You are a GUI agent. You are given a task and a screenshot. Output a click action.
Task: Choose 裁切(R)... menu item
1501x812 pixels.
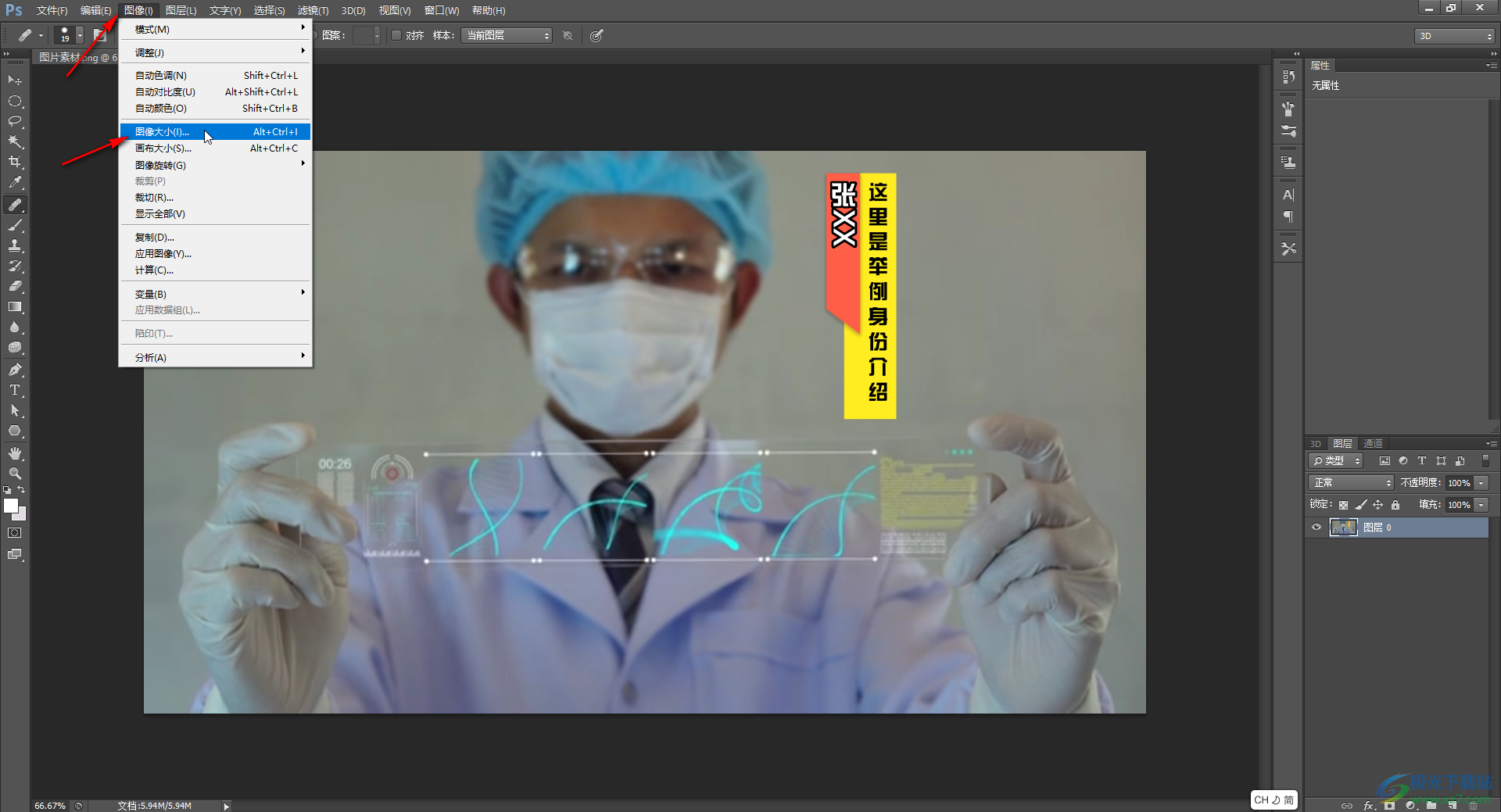[215, 198]
